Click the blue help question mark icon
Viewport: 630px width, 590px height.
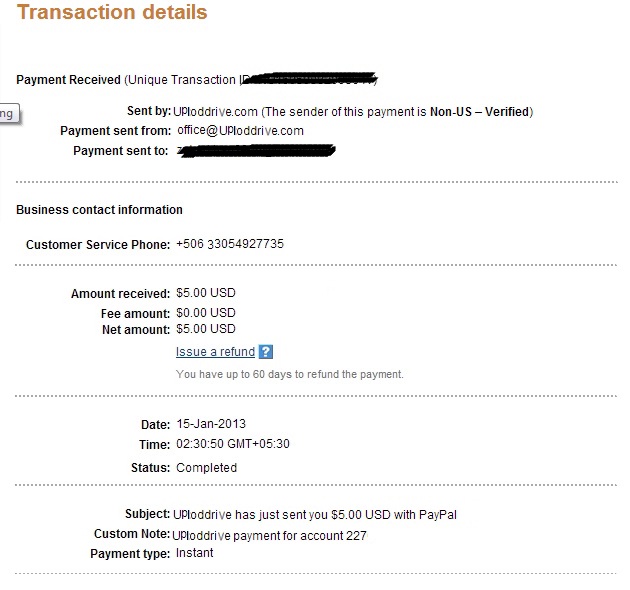tap(266, 352)
